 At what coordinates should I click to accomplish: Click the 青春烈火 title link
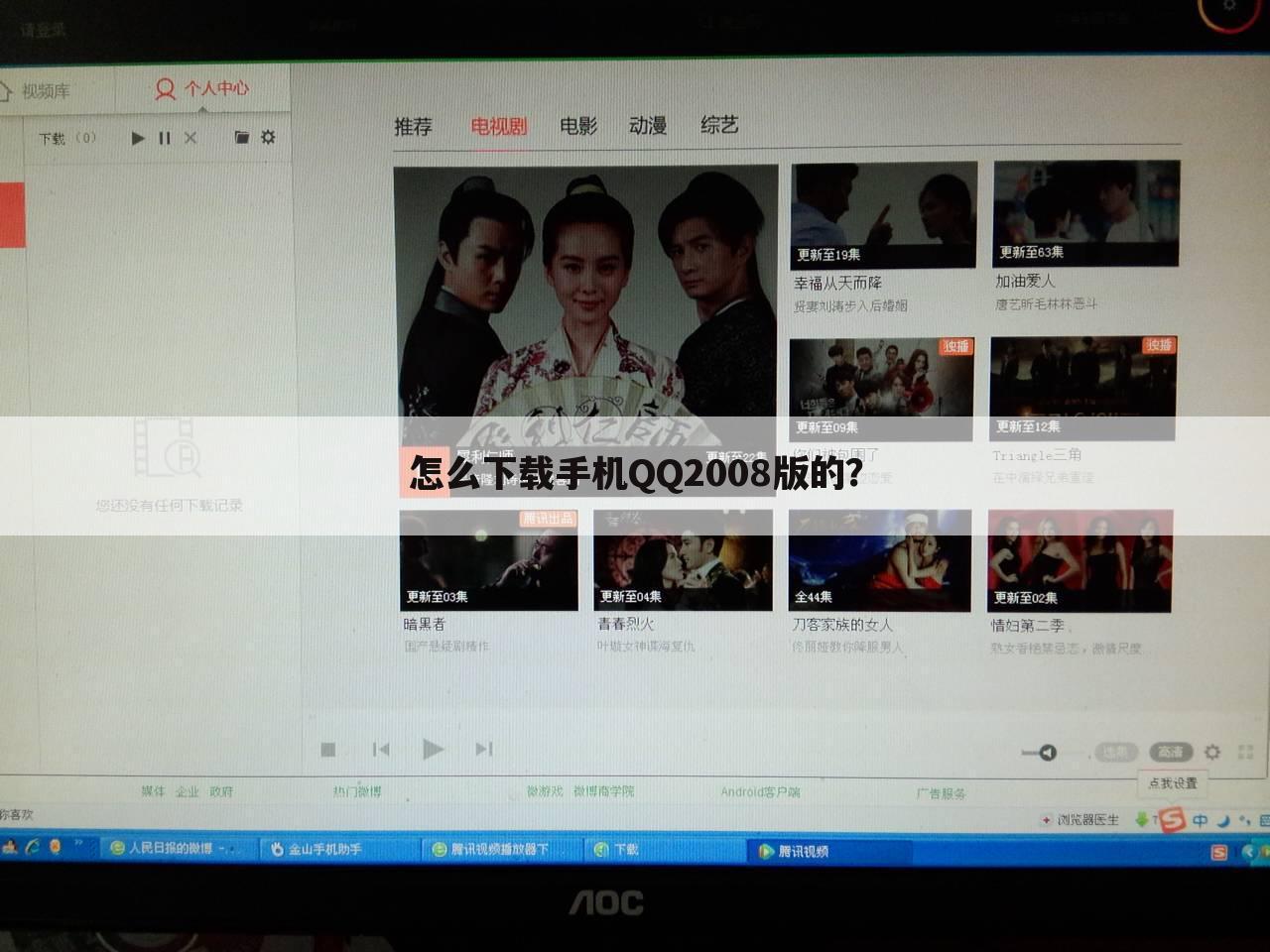[x=626, y=624]
